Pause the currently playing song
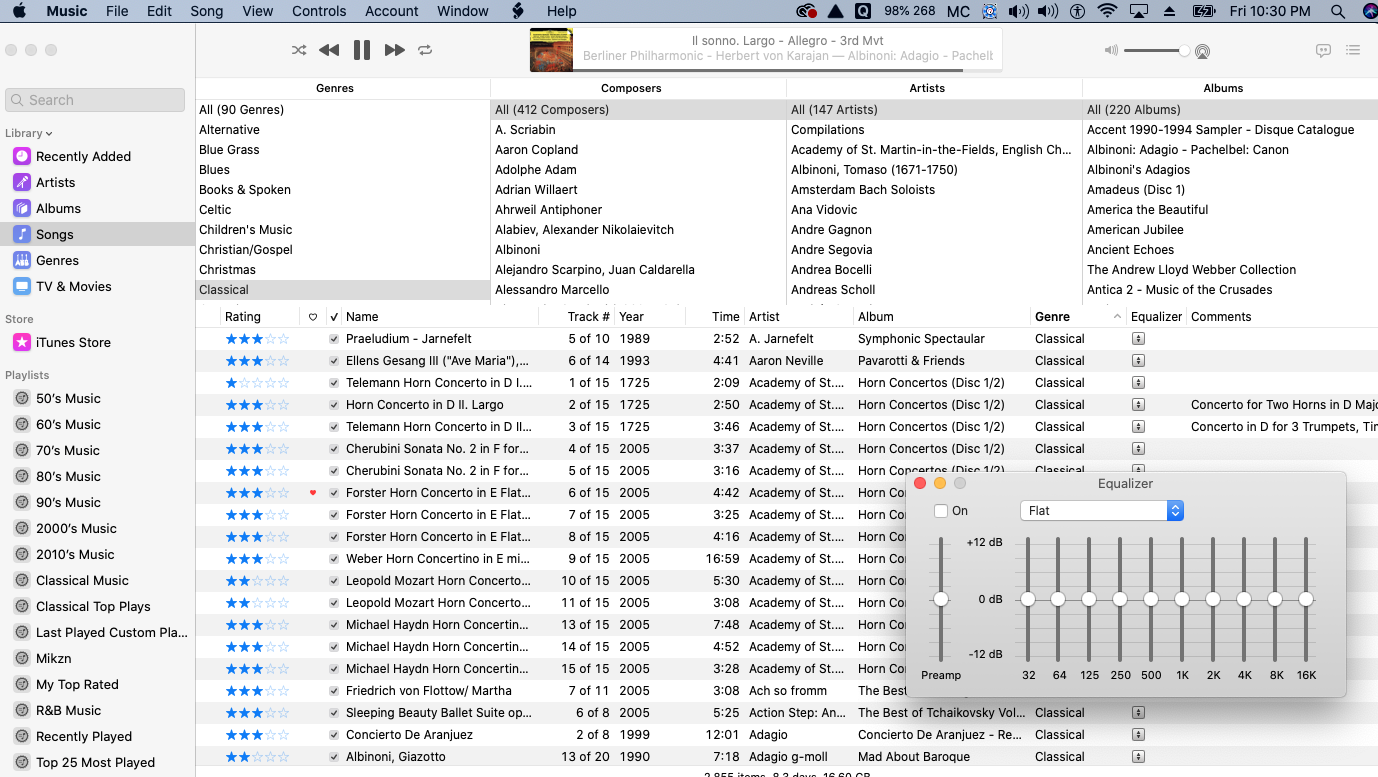Viewport: 1378px width, 777px height. (362, 50)
